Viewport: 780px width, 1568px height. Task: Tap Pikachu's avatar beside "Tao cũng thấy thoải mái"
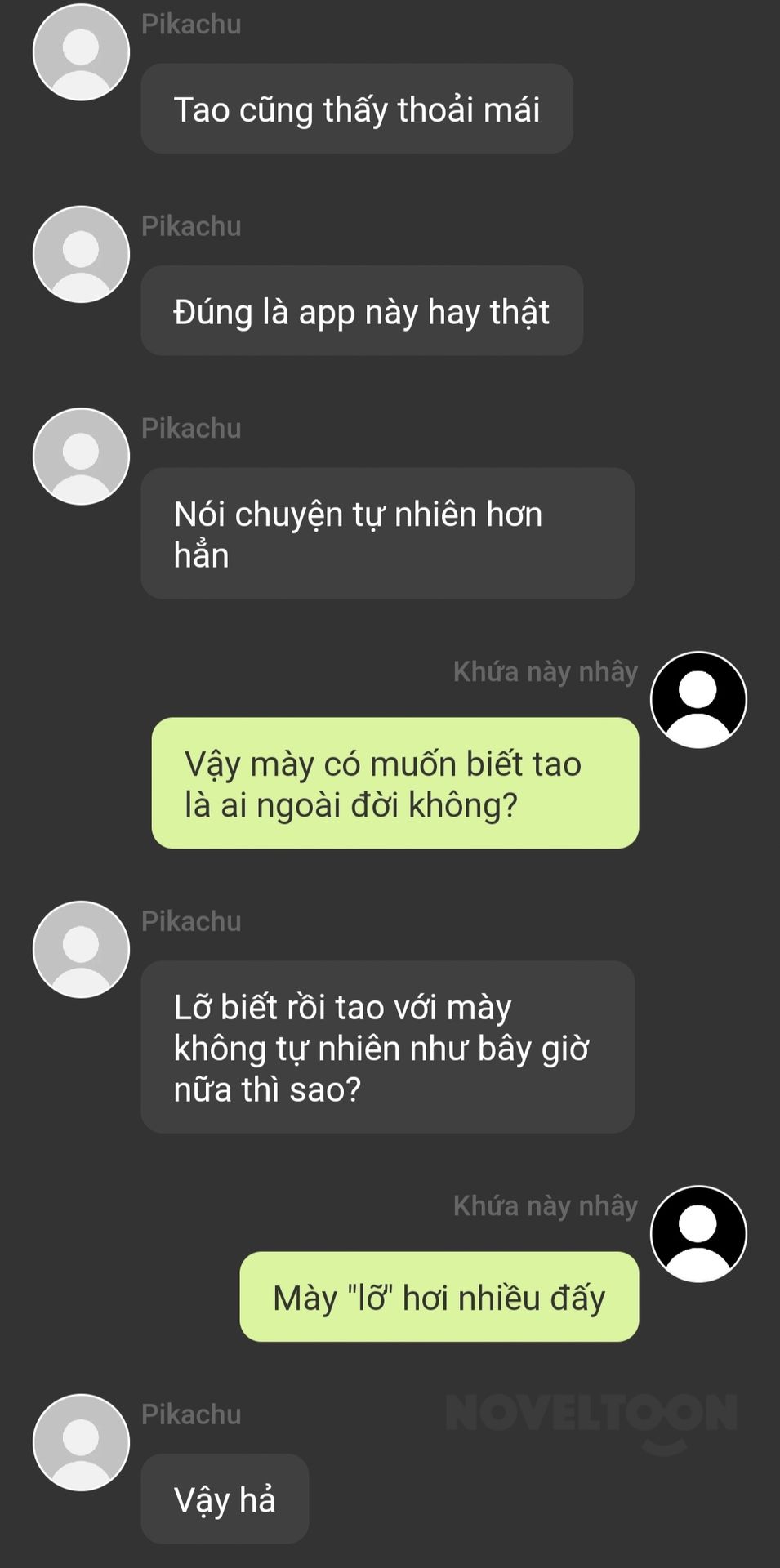point(81,52)
